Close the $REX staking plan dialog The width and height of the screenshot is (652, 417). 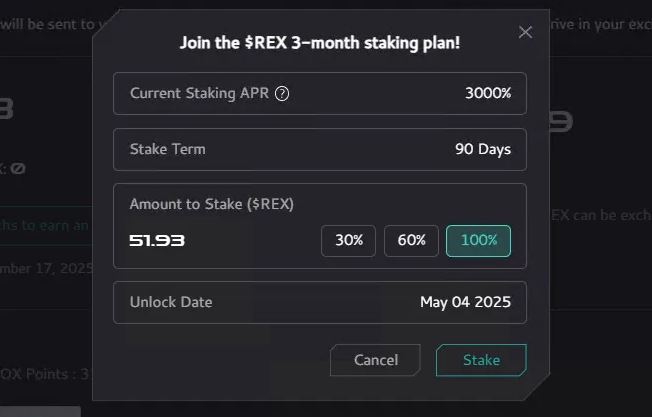click(525, 33)
